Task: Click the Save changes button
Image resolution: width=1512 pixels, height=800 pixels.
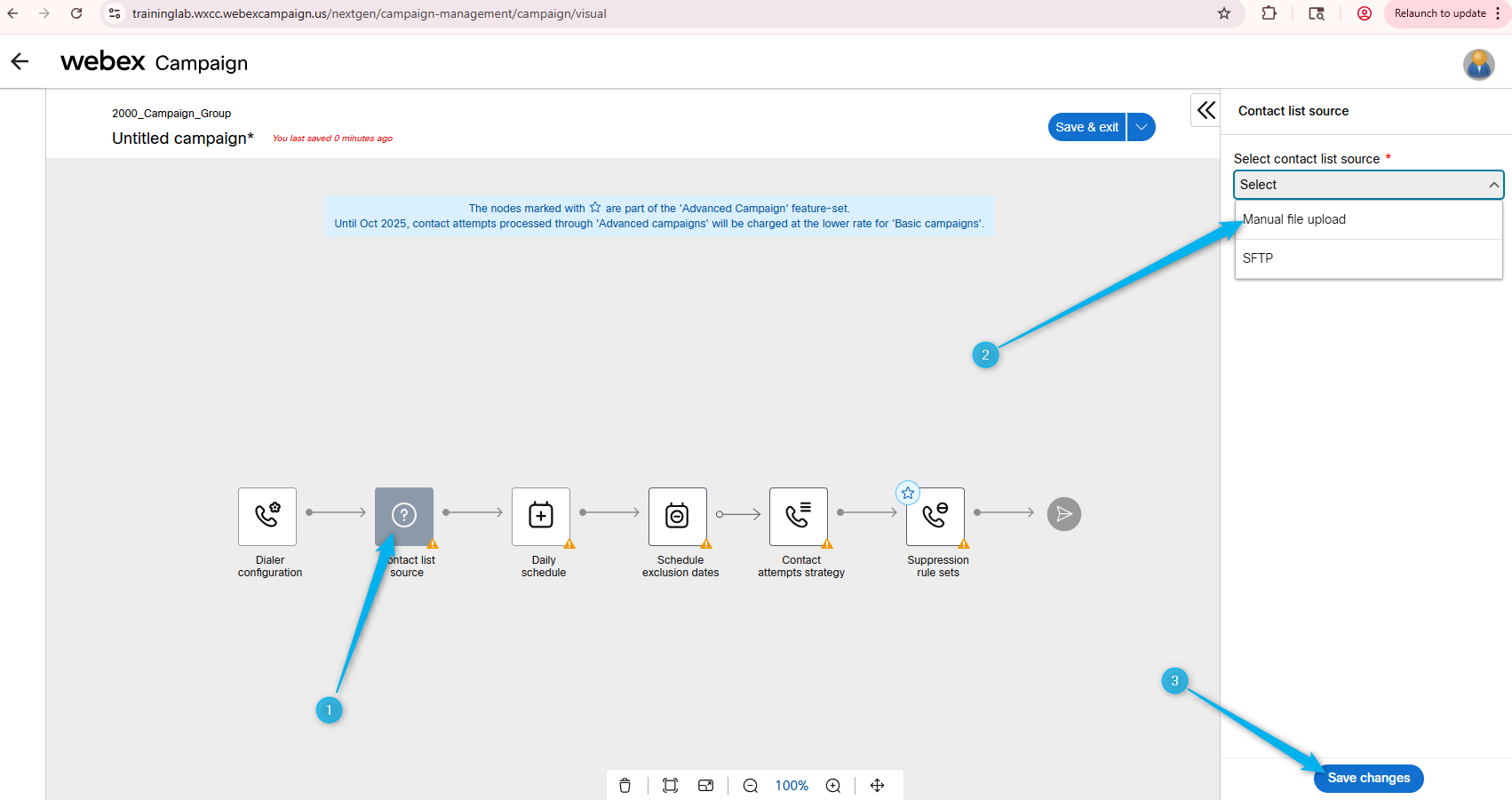Action: [x=1368, y=778]
